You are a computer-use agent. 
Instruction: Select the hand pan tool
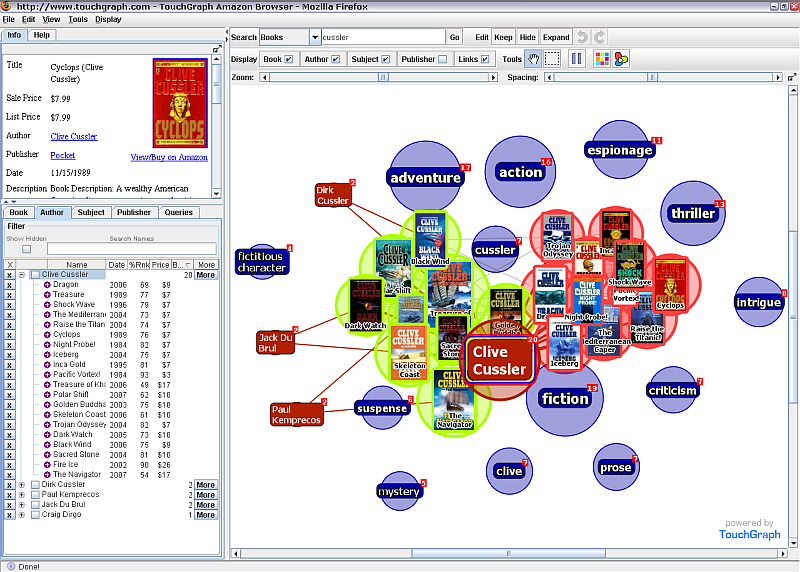tap(533, 59)
